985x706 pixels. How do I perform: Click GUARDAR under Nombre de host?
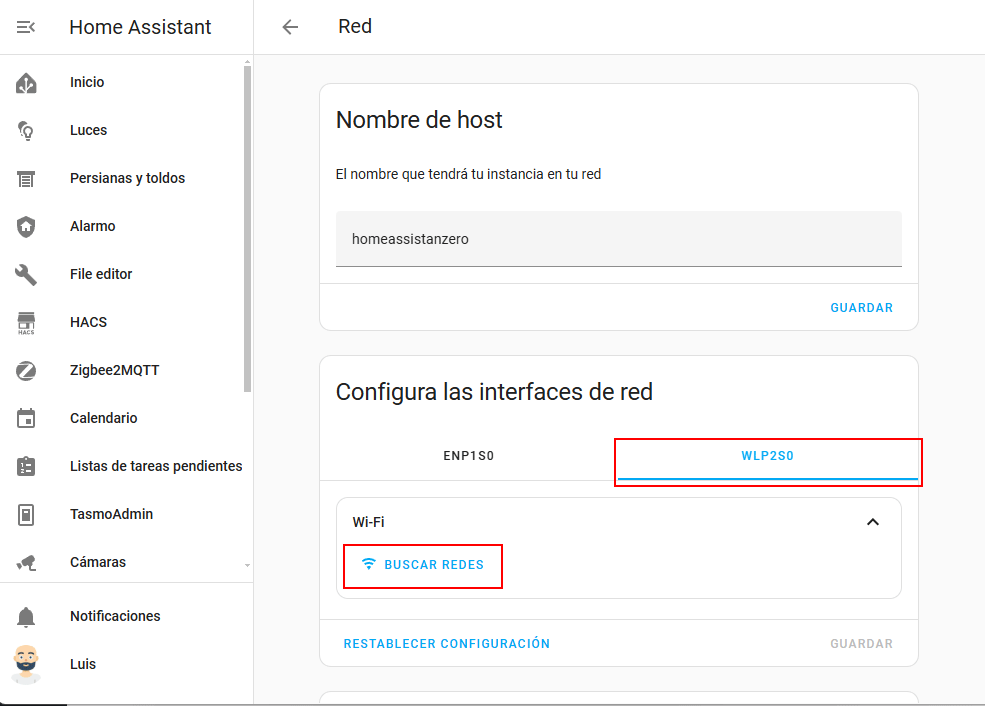(861, 308)
